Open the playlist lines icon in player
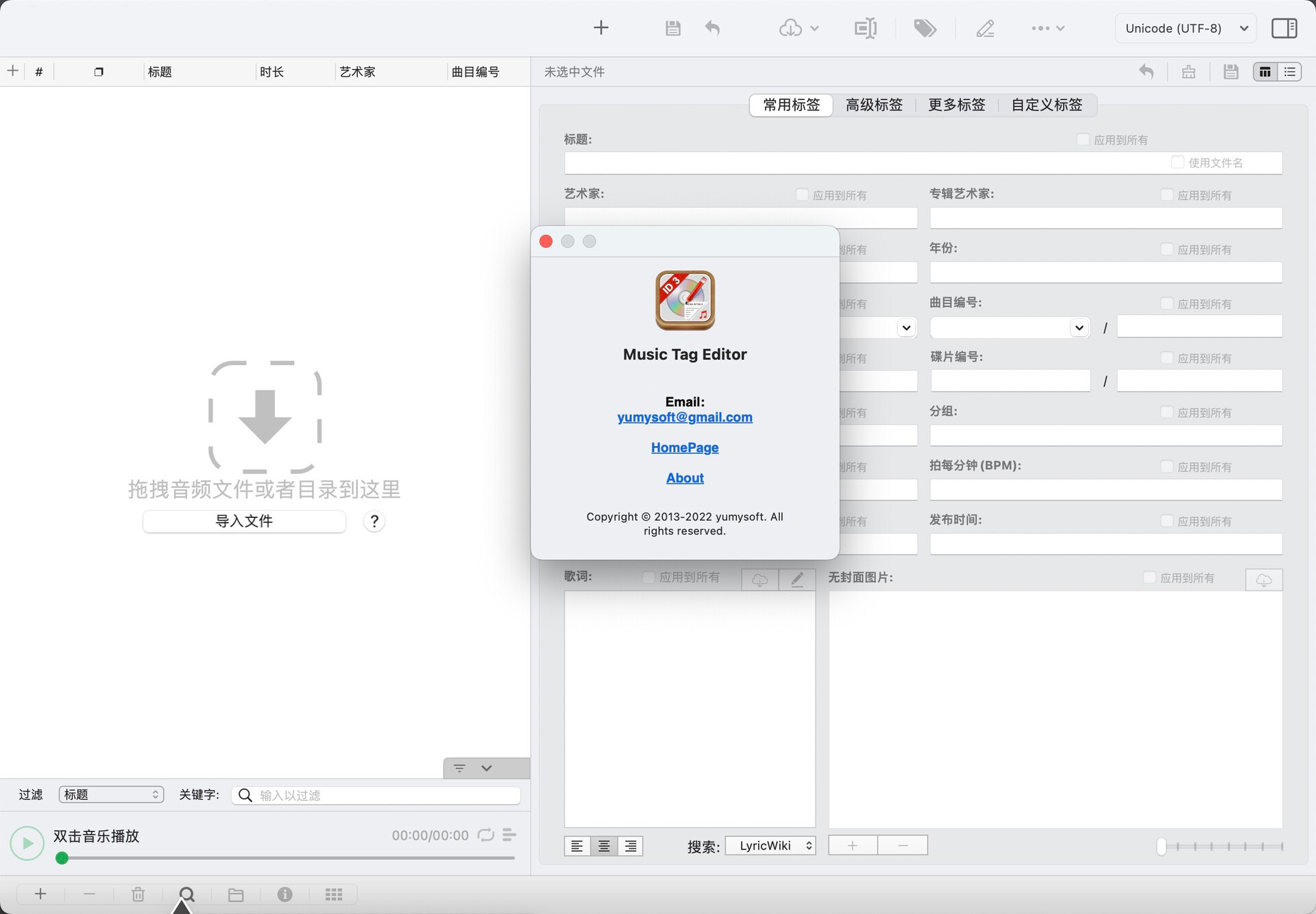The width and height of the screenshot is (1316, 914). click(509, 835)
